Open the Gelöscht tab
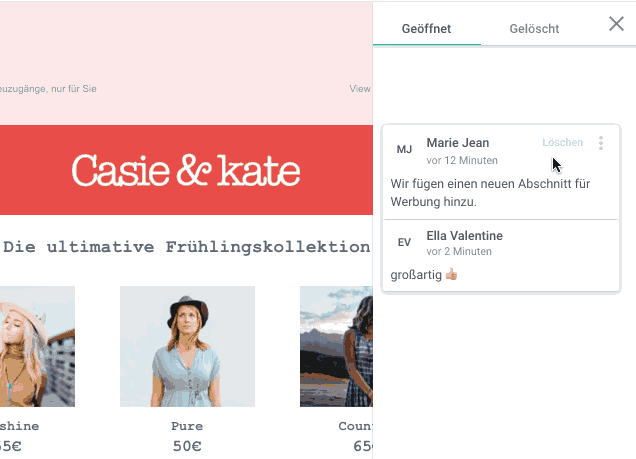636x459 pixels. [534, 29]
